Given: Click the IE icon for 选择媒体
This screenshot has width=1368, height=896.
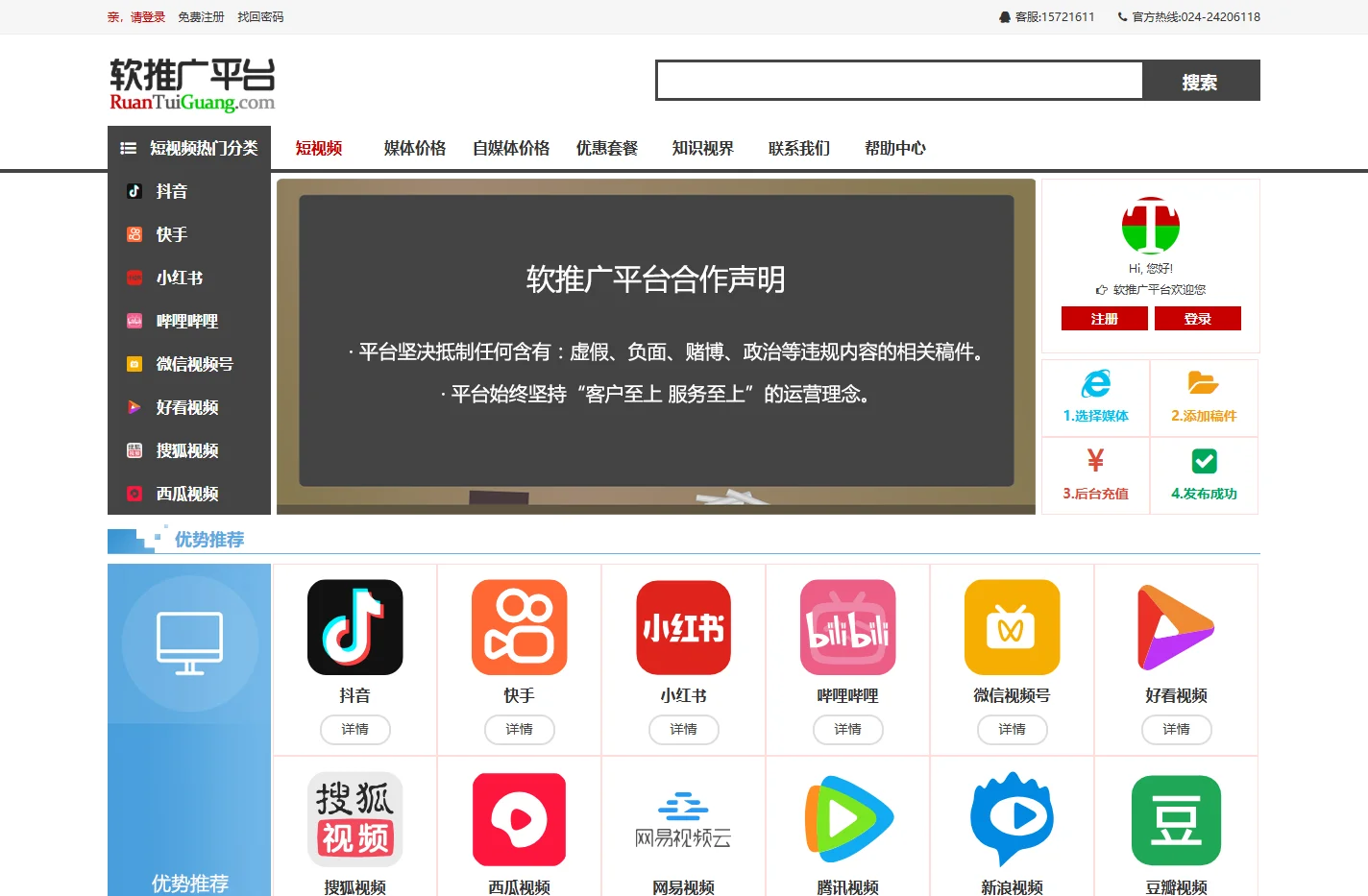Looking at the screenshot, I should [x=1096, y=384].
